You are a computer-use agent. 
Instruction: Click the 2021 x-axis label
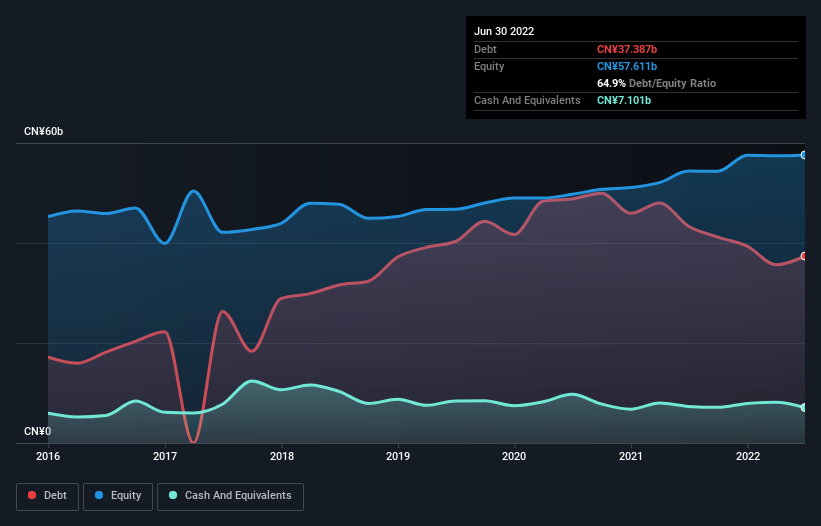click(631, 456)
